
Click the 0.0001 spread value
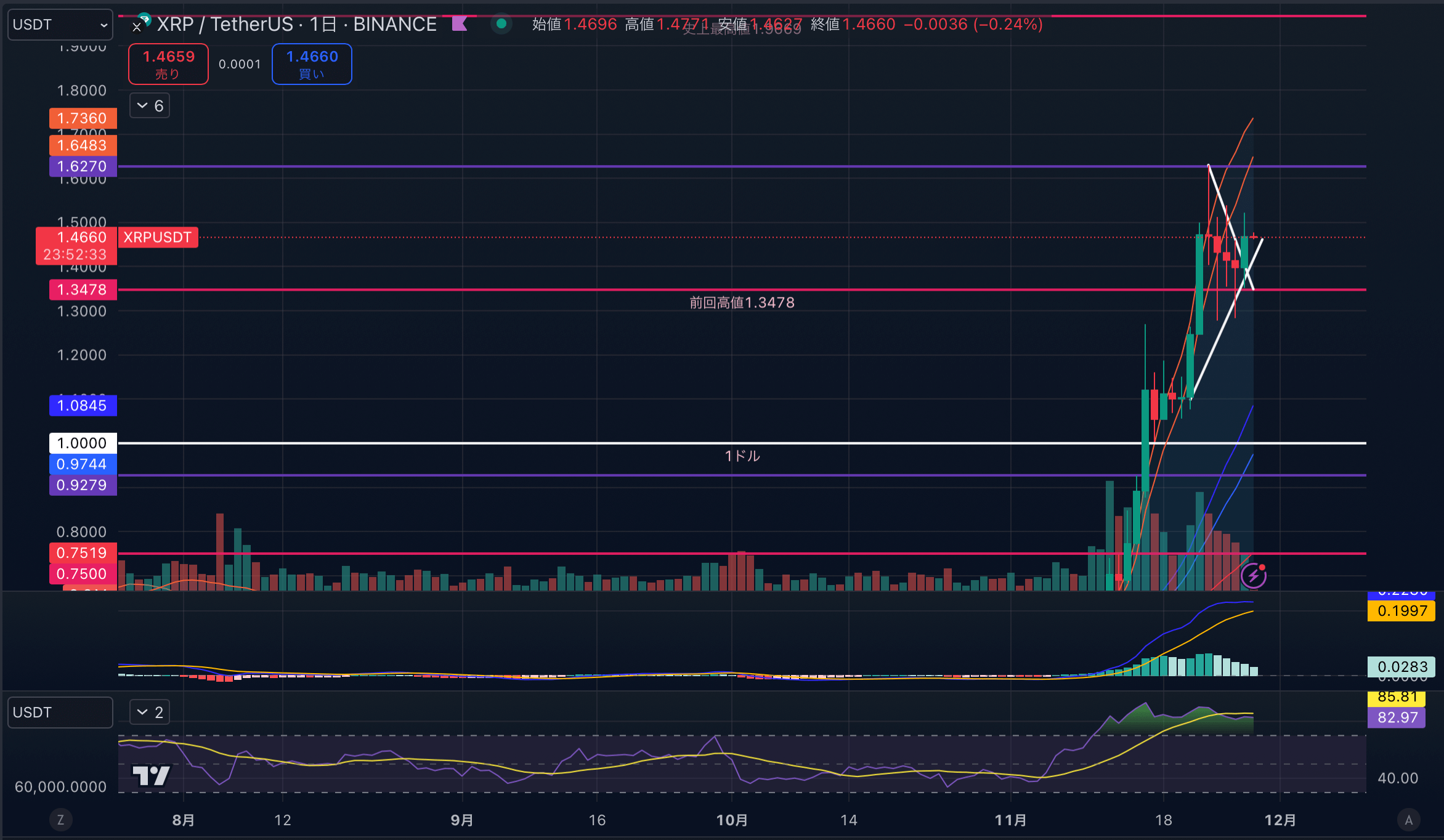240,64
